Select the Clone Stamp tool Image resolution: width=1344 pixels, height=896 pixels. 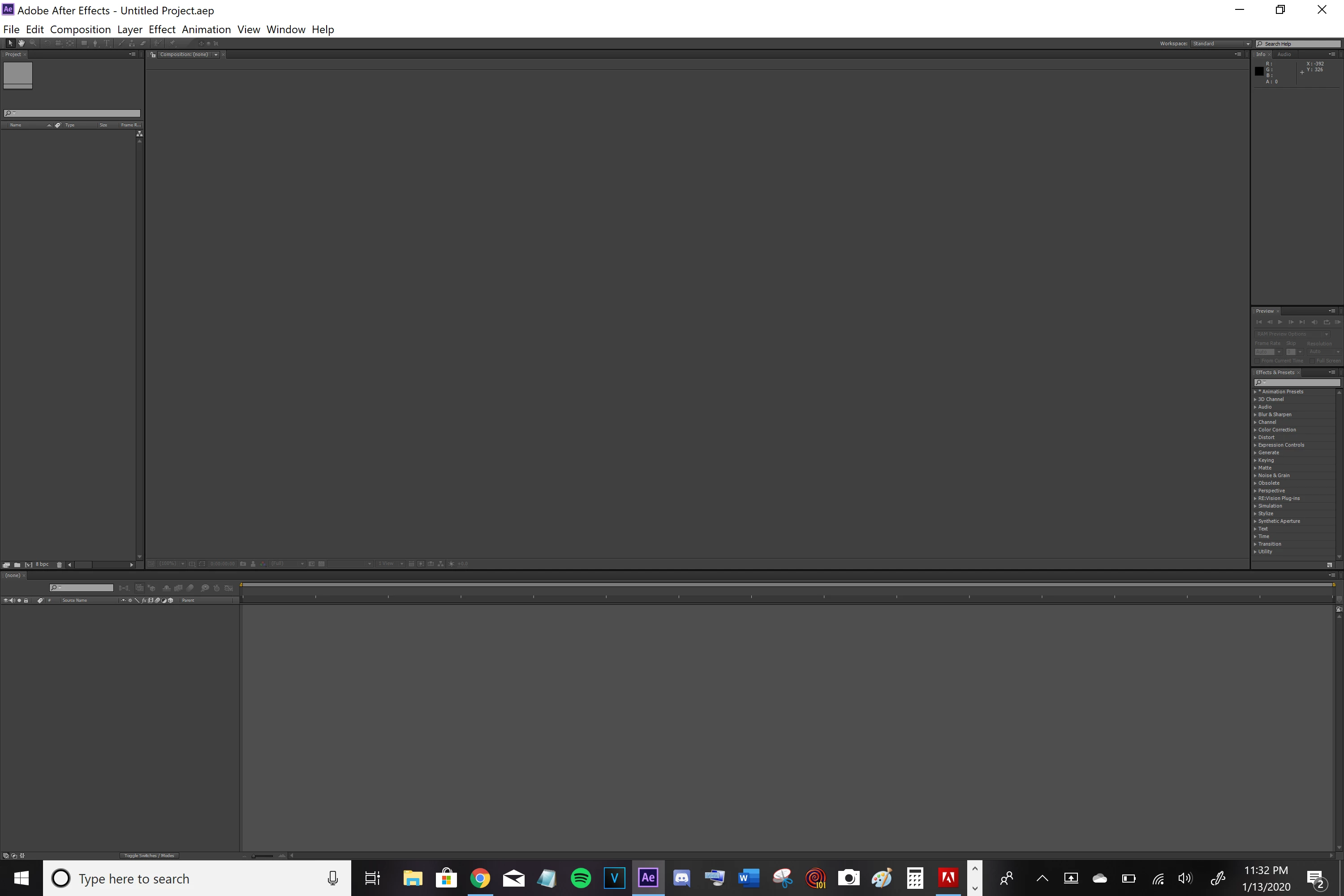pos(131,43)
